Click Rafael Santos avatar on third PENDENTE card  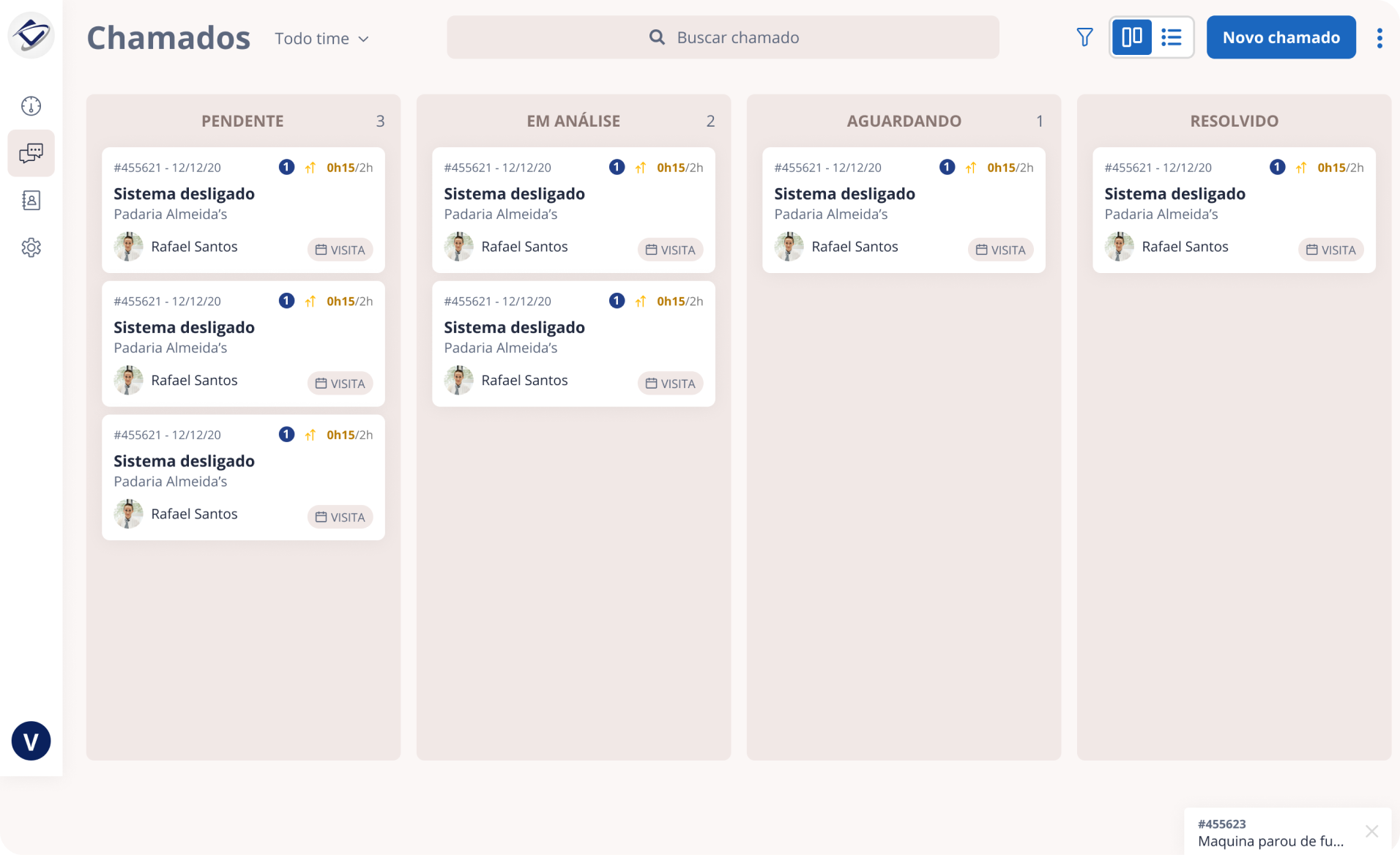click(x=128, y=514)
